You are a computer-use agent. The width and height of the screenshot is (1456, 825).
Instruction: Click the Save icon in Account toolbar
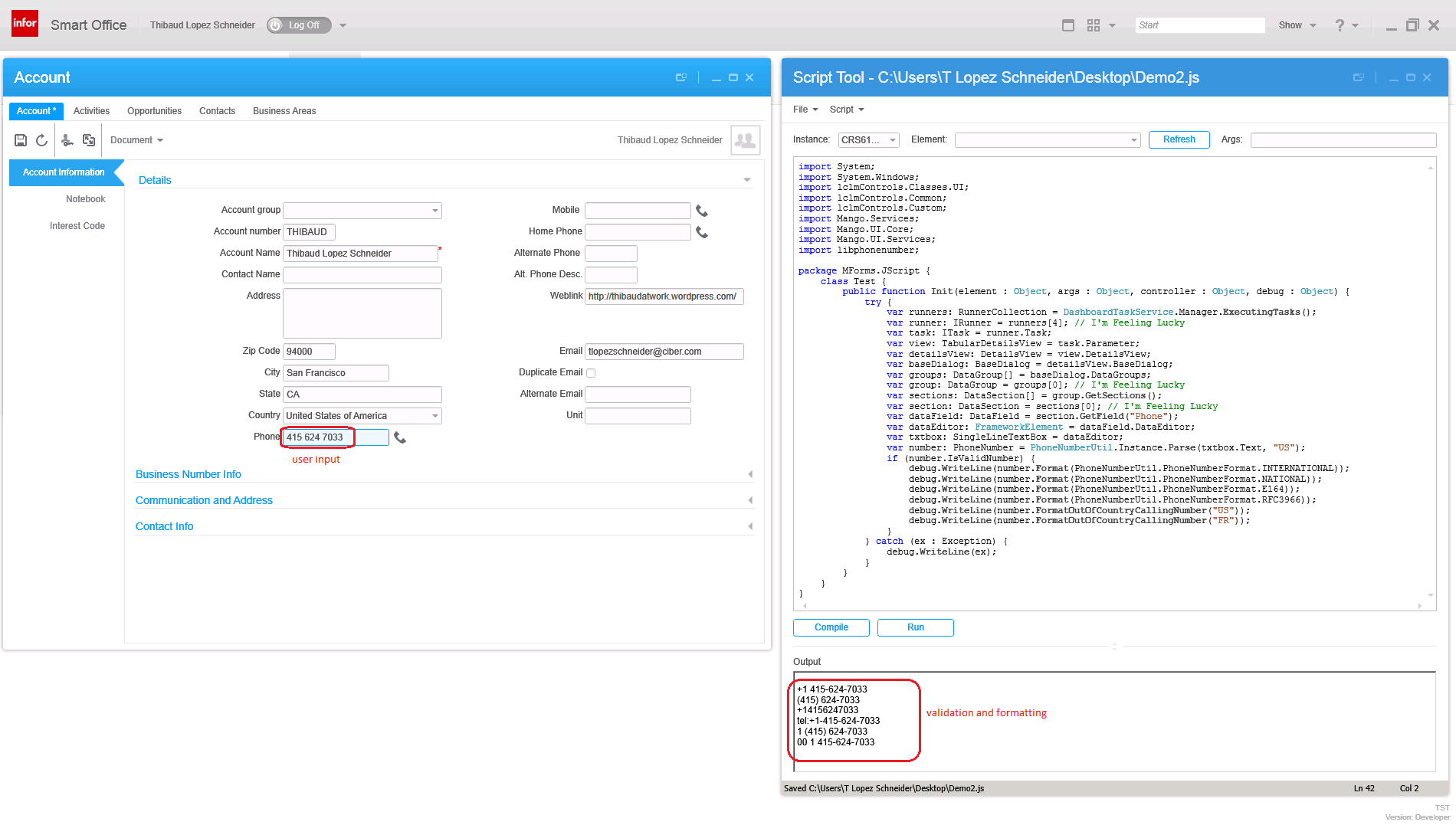coord(21,140)
